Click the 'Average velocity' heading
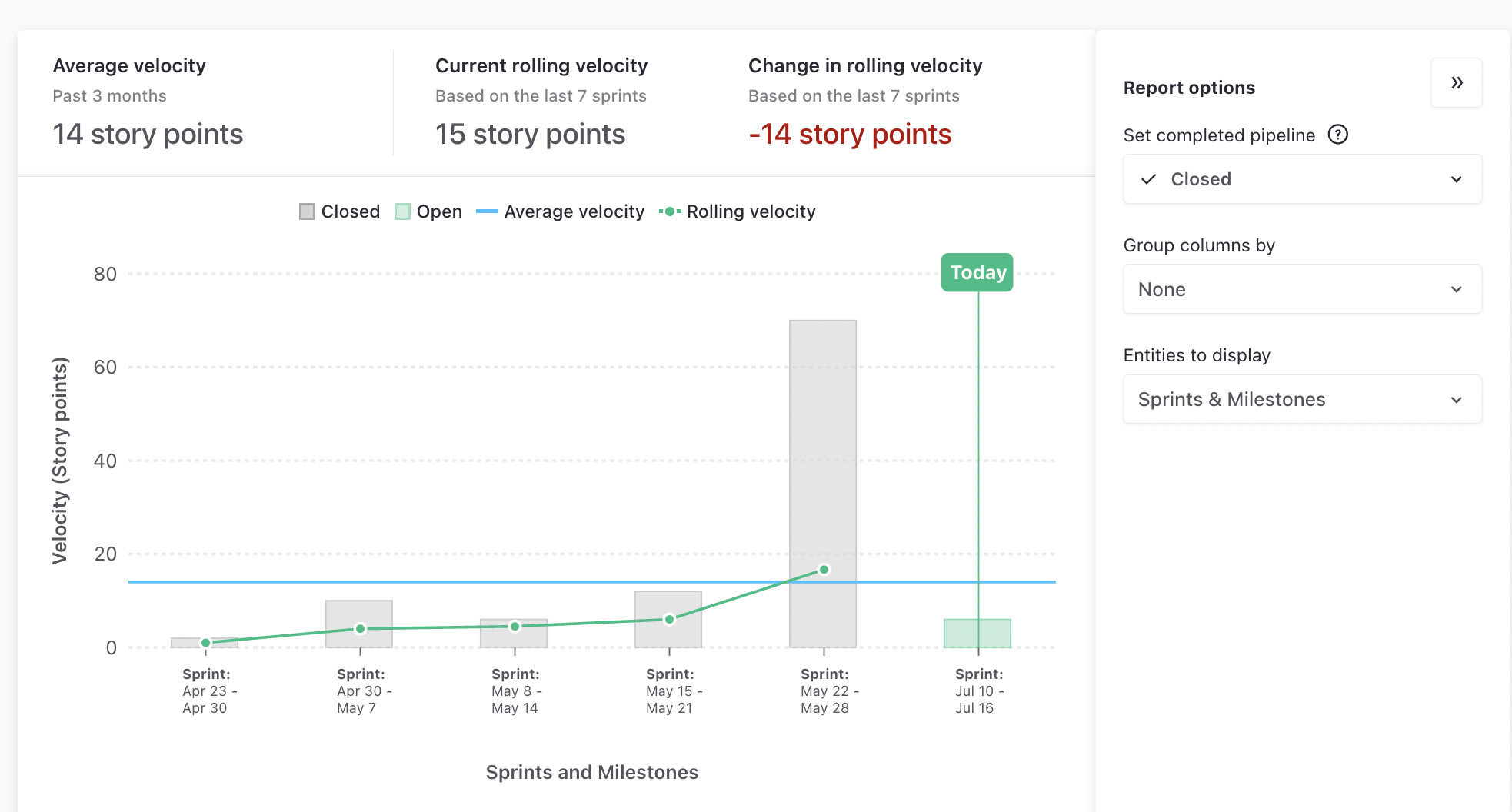1512x812 pixels. click(129, 66)
